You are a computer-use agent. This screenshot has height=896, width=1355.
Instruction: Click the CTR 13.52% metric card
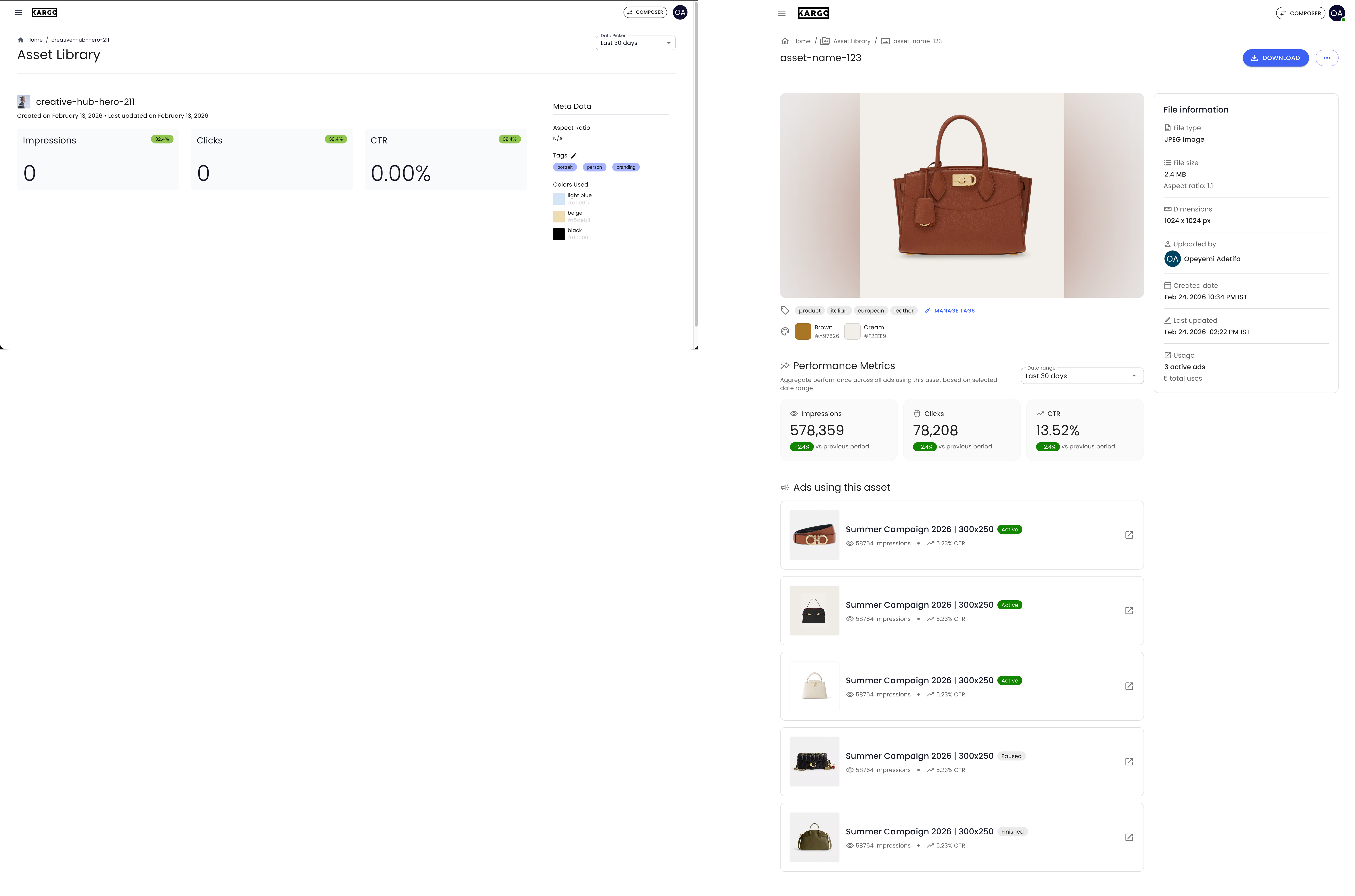pyautogui.click(x=1085, y=430)
